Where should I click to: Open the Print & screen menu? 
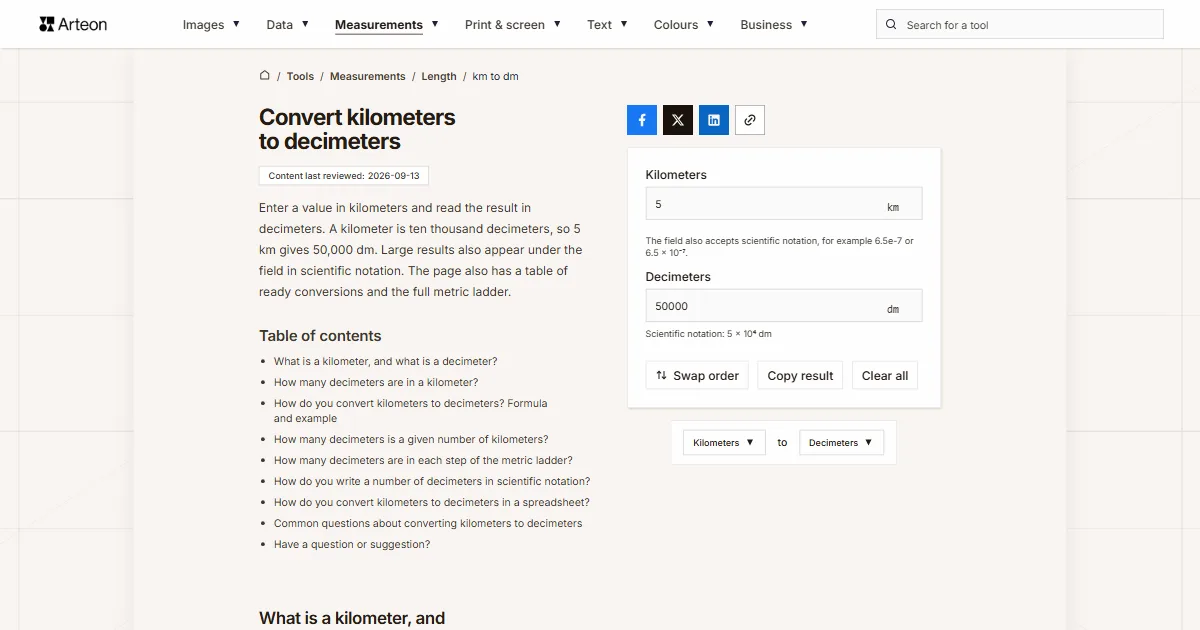click(513, 25)
